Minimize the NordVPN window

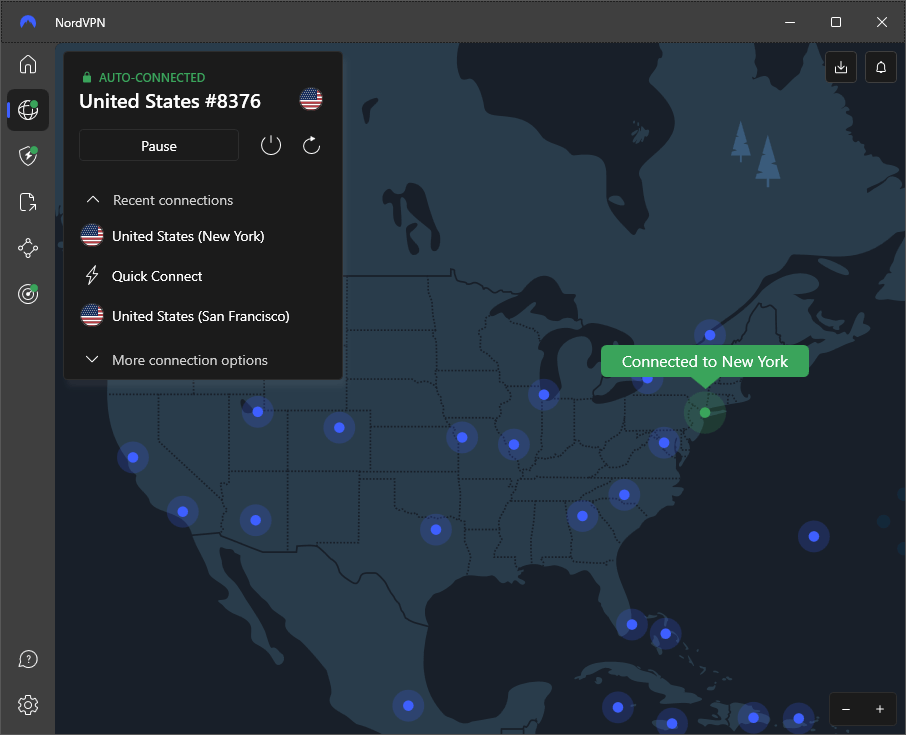790,22
